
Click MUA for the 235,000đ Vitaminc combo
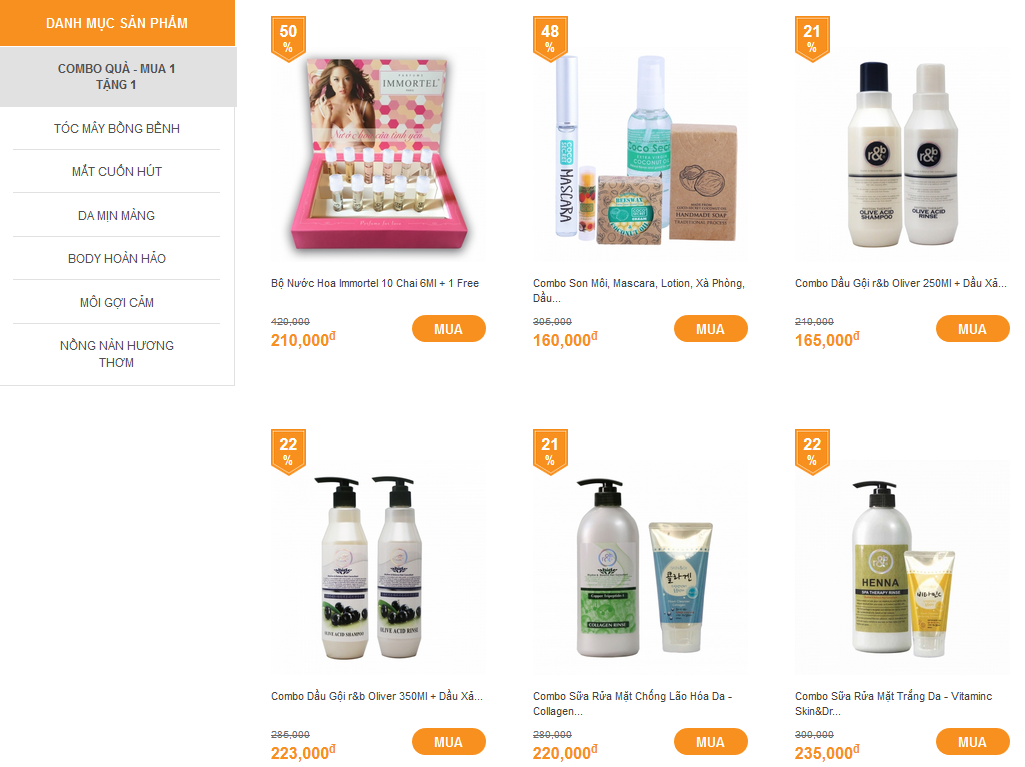tap(973, 741)
